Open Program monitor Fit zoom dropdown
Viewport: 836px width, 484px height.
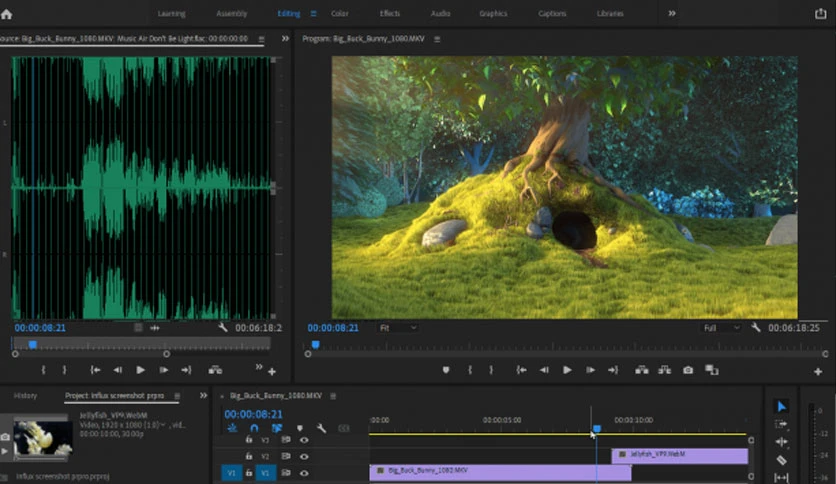coord(398,328)
